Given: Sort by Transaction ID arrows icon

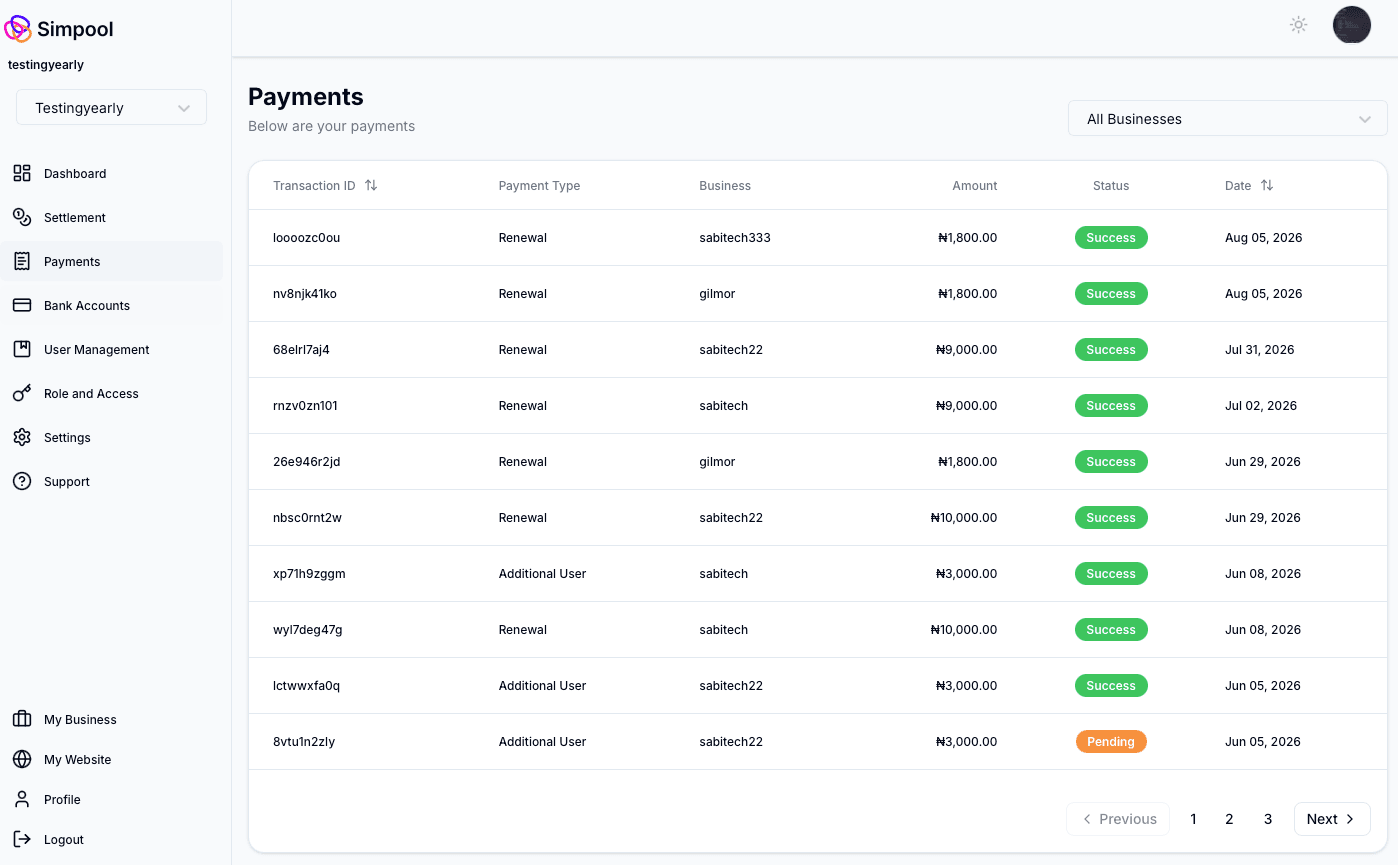Looking at the screenshot, I should click(x=371, y=185).
